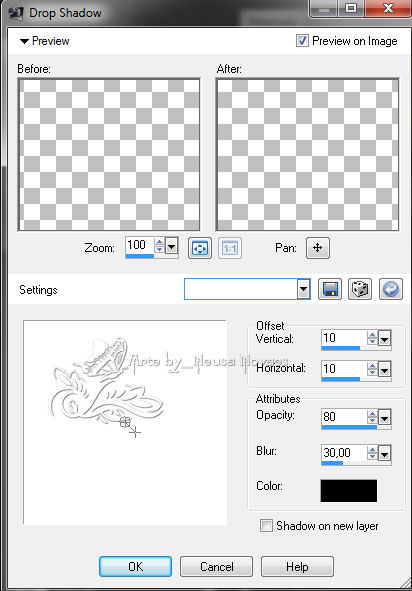Click the Fit to window preview icon
This screenshot has height=591, width=412.
[200, 248]
